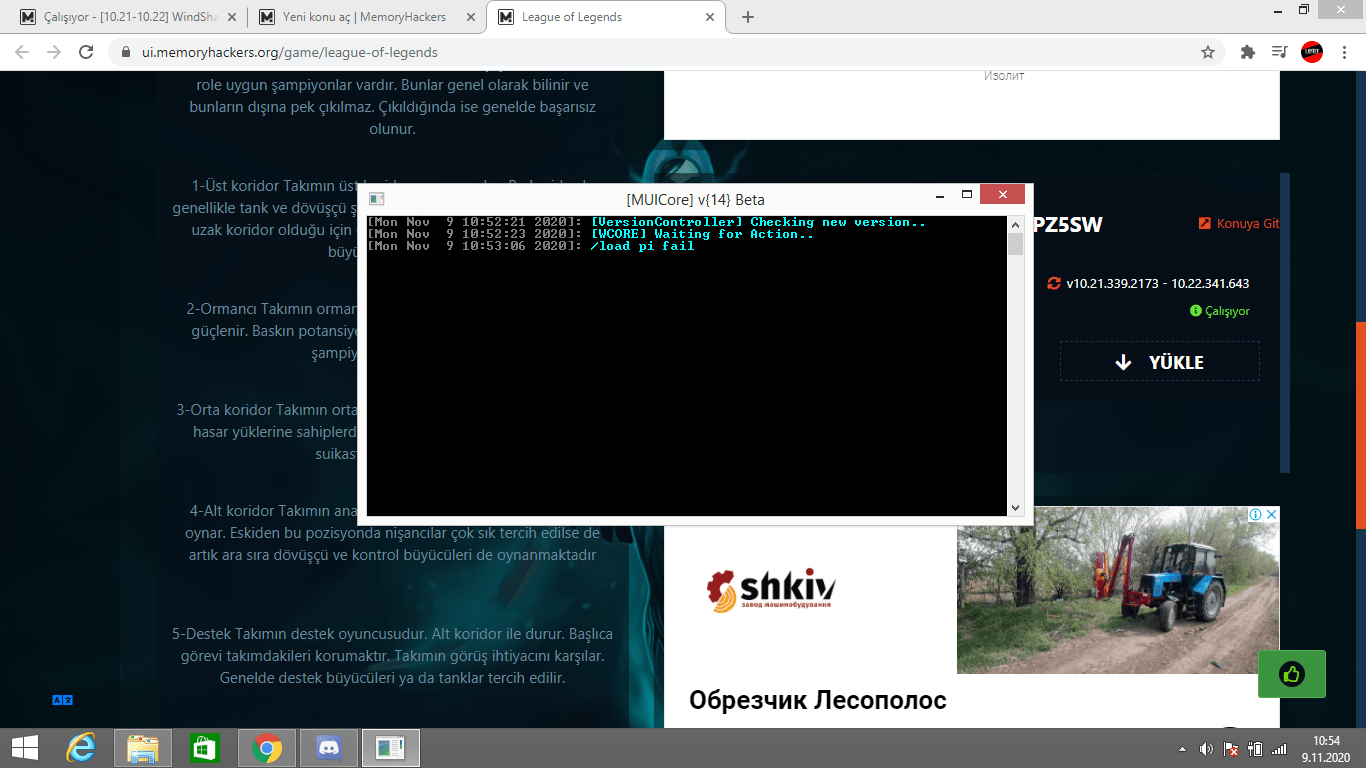Open the Windows Store taskbar icon
This screenshot has height=768, width=1366.
(204, 748)
